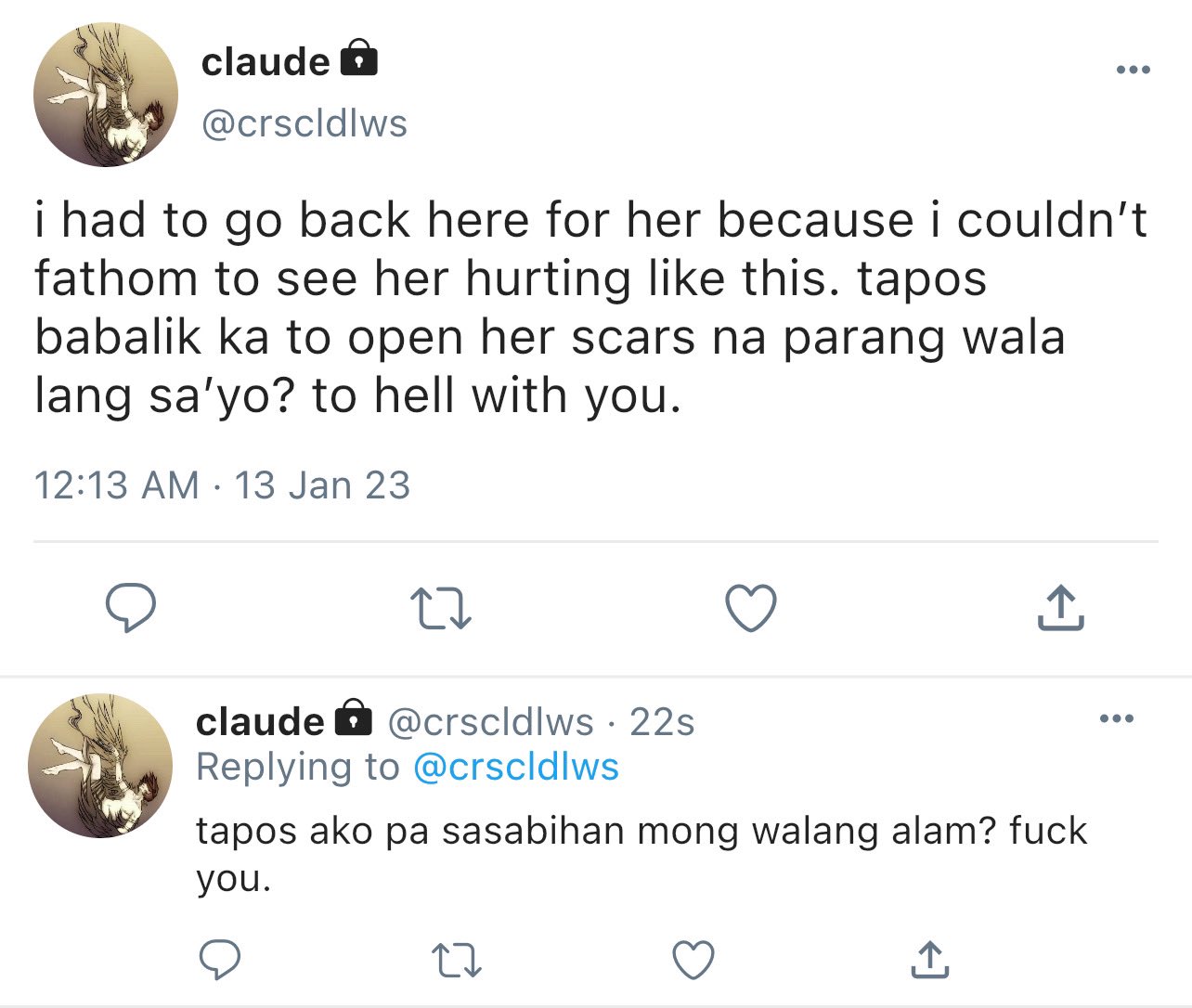Open the @crscldlws handle under the main tweet's name

click(304, 123)
